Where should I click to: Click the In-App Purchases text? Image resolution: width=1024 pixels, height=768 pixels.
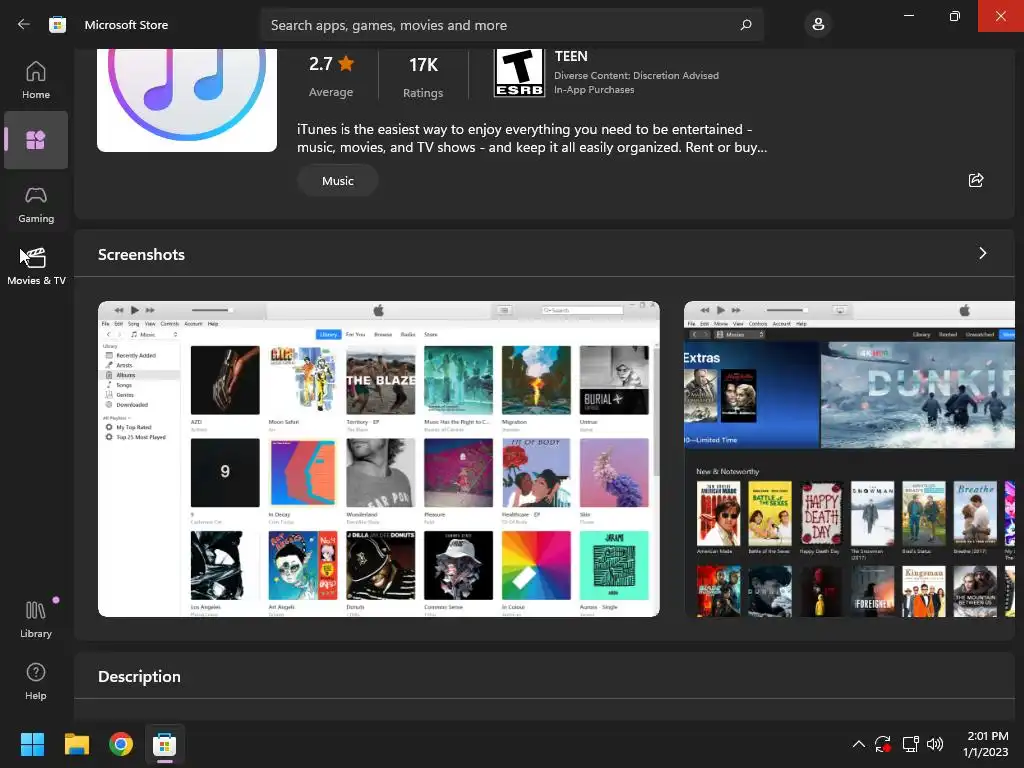click(x=594, y=90)
